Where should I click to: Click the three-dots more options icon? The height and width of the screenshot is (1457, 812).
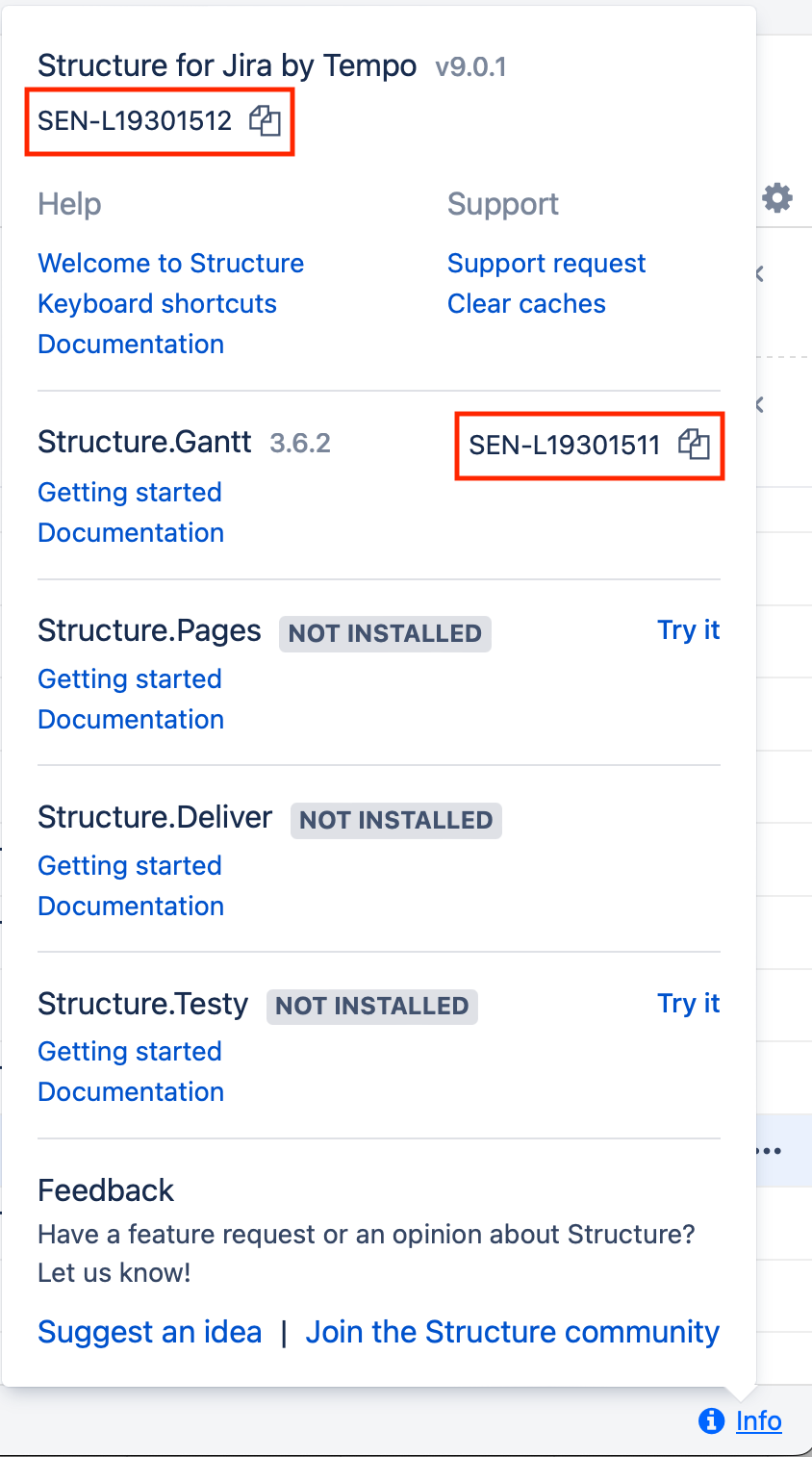770,1151
